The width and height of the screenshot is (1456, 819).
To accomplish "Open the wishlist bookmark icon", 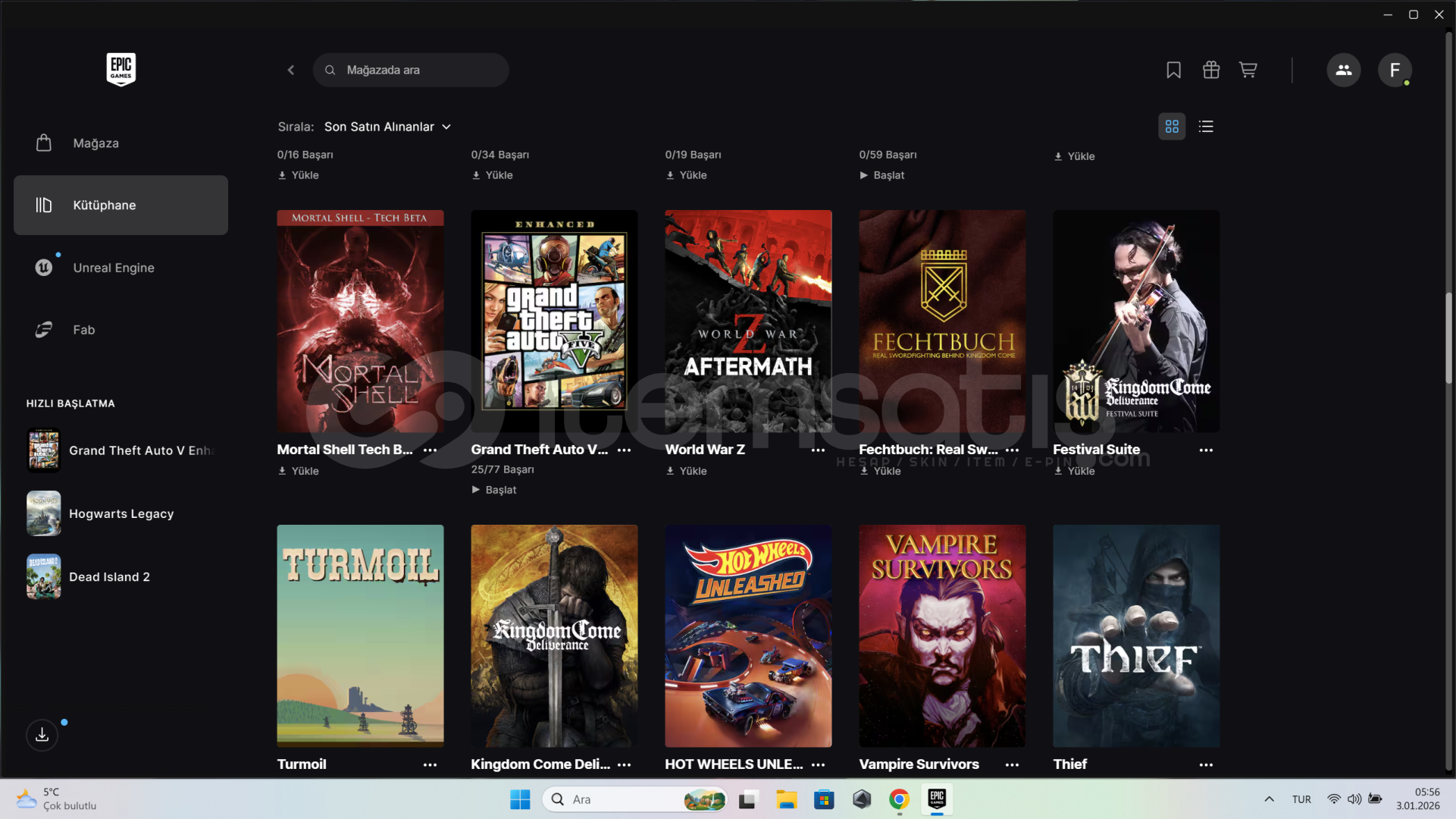I will point(1173,70).
